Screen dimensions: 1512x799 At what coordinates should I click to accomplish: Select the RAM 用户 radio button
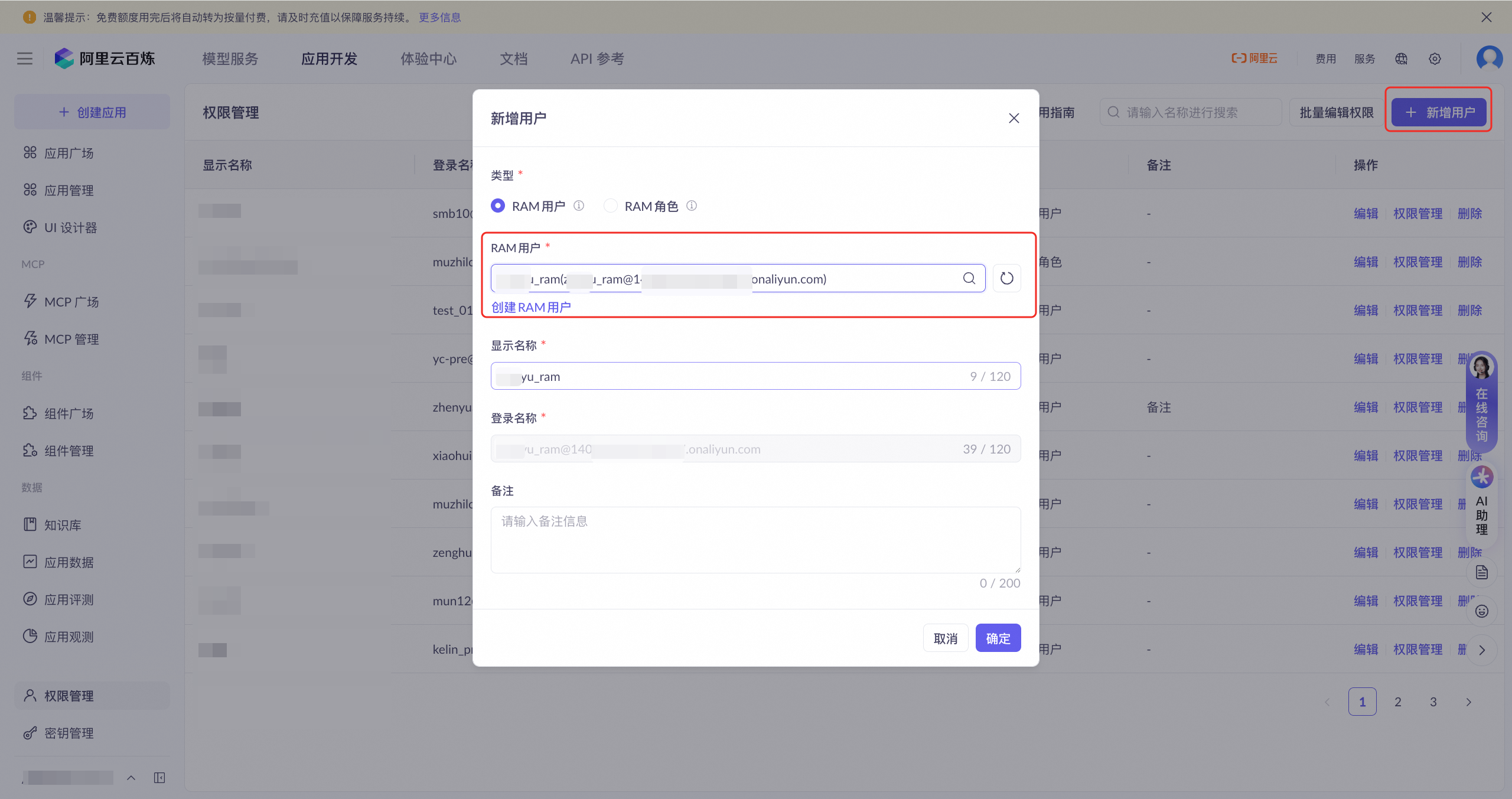pos(498,206)
